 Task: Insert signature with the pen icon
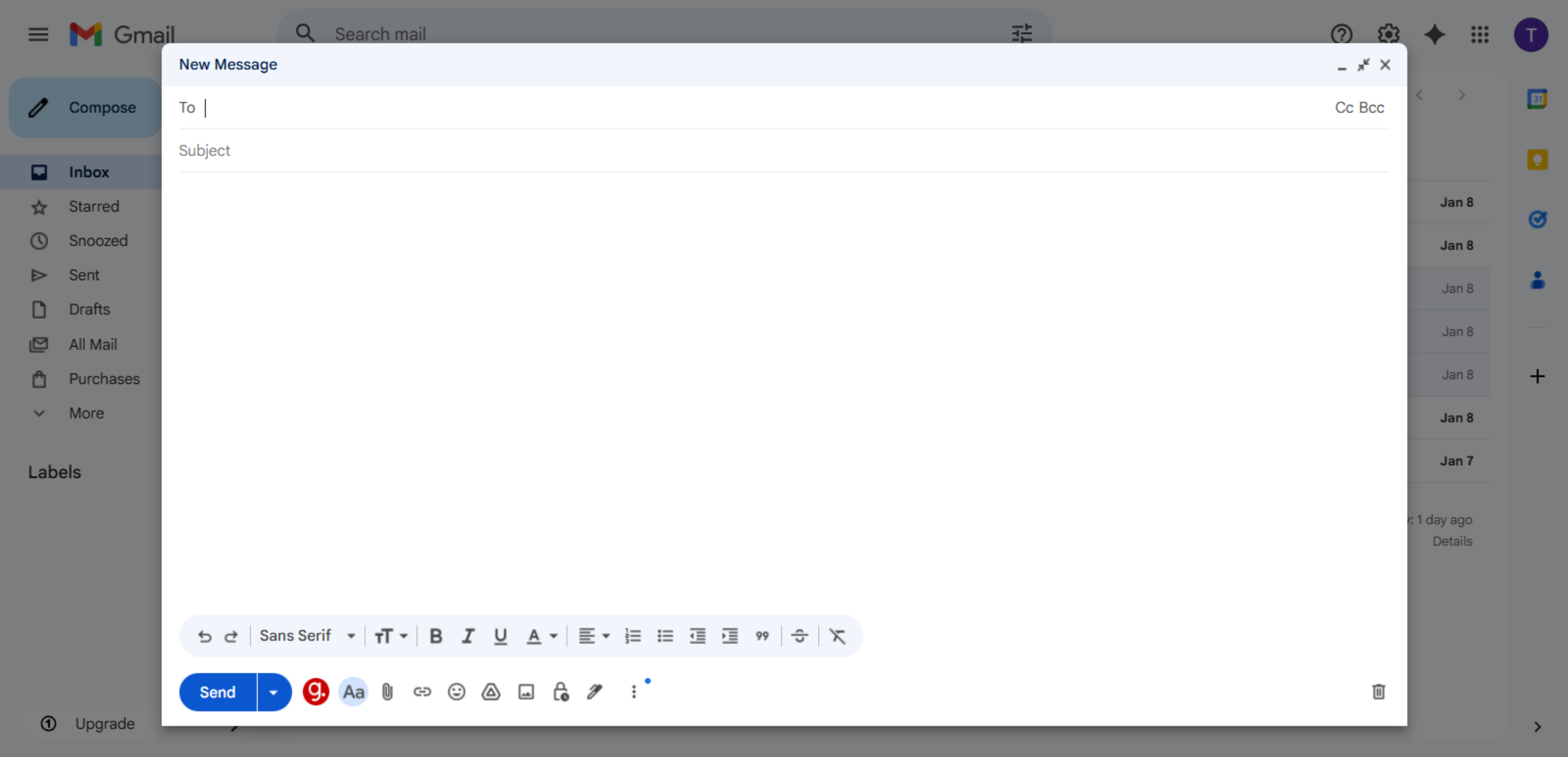(x=595, y=692)
